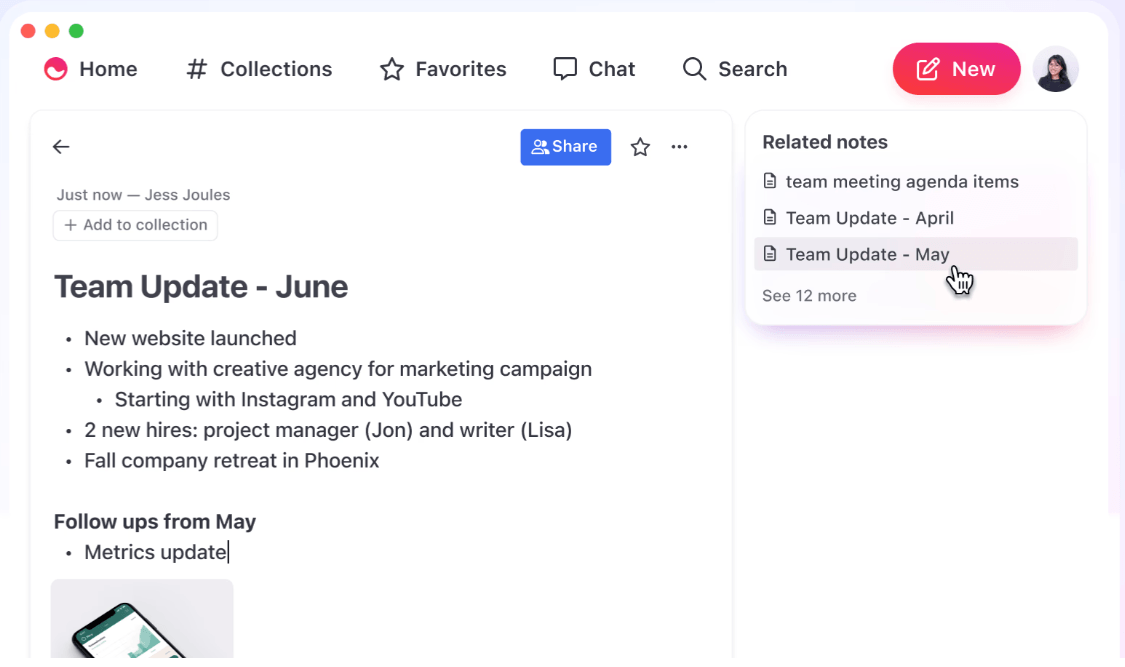Open Favorites in the navigation bar
Viewport: 1125px width, 667px height.
click(443, 69)
